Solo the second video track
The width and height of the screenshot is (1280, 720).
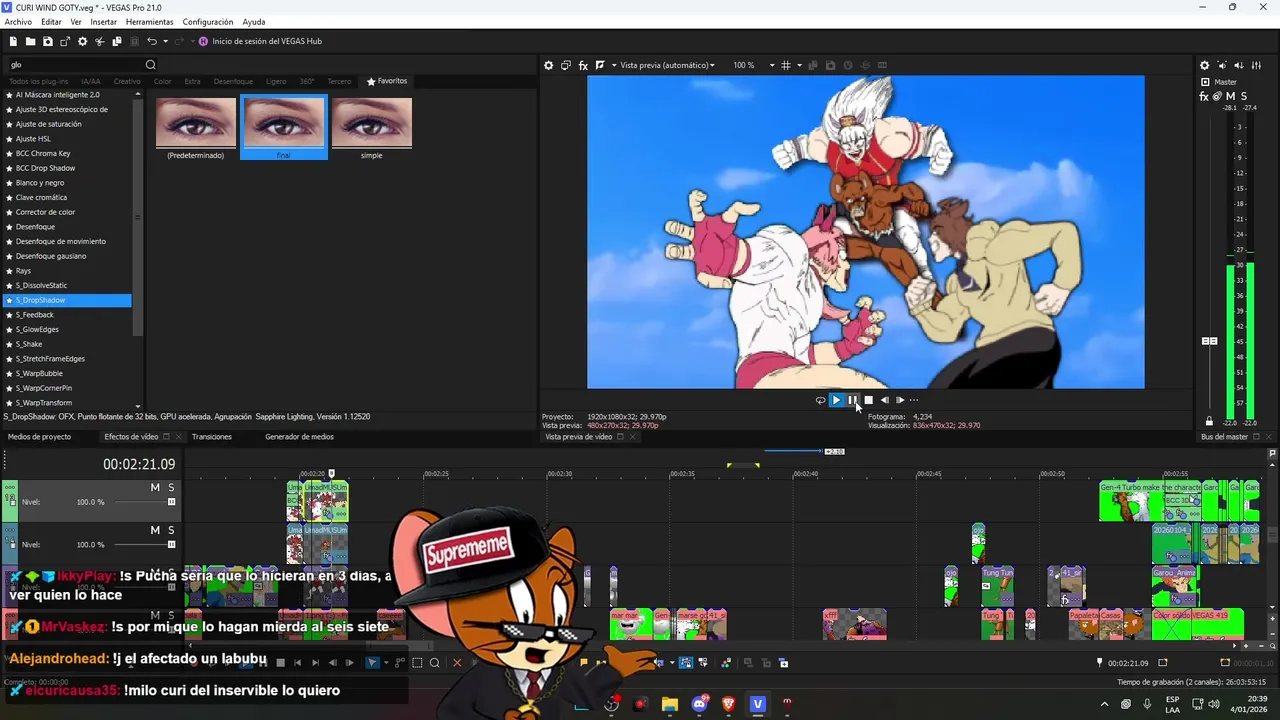(171, 530)
